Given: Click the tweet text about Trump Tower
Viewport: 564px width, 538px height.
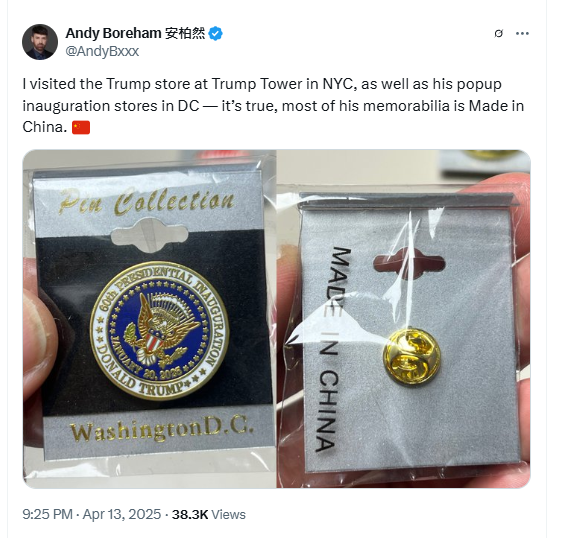Looking at the screenshot, I should [273, 106].
